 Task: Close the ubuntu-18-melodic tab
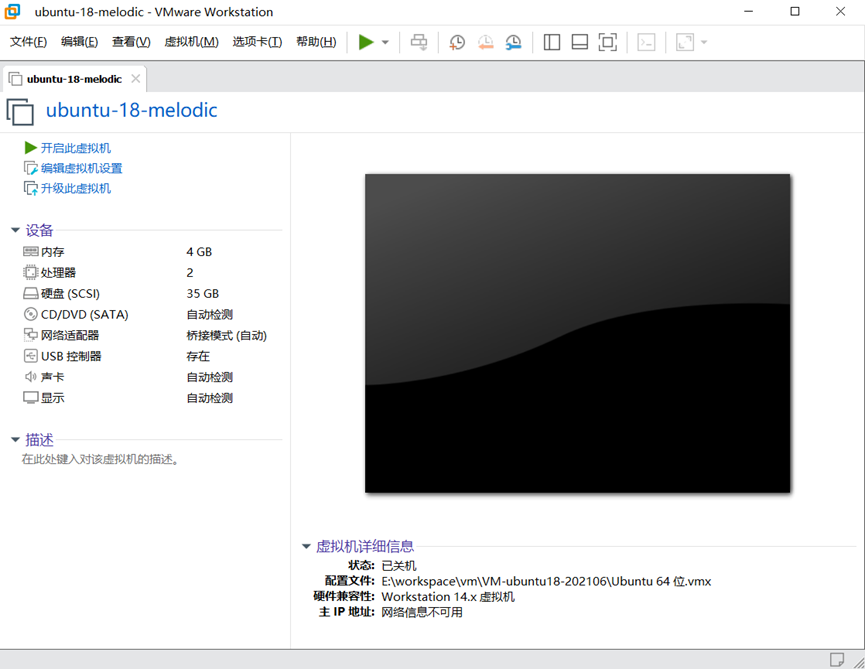[x=135, y=79]
